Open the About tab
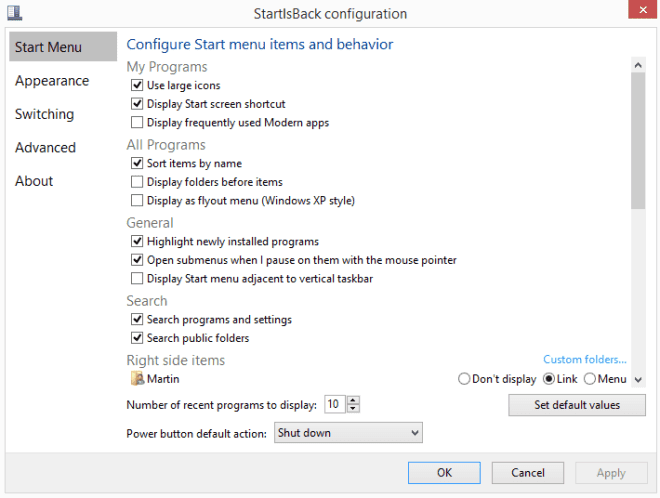 pyautogui.click(x=34, y=181)
